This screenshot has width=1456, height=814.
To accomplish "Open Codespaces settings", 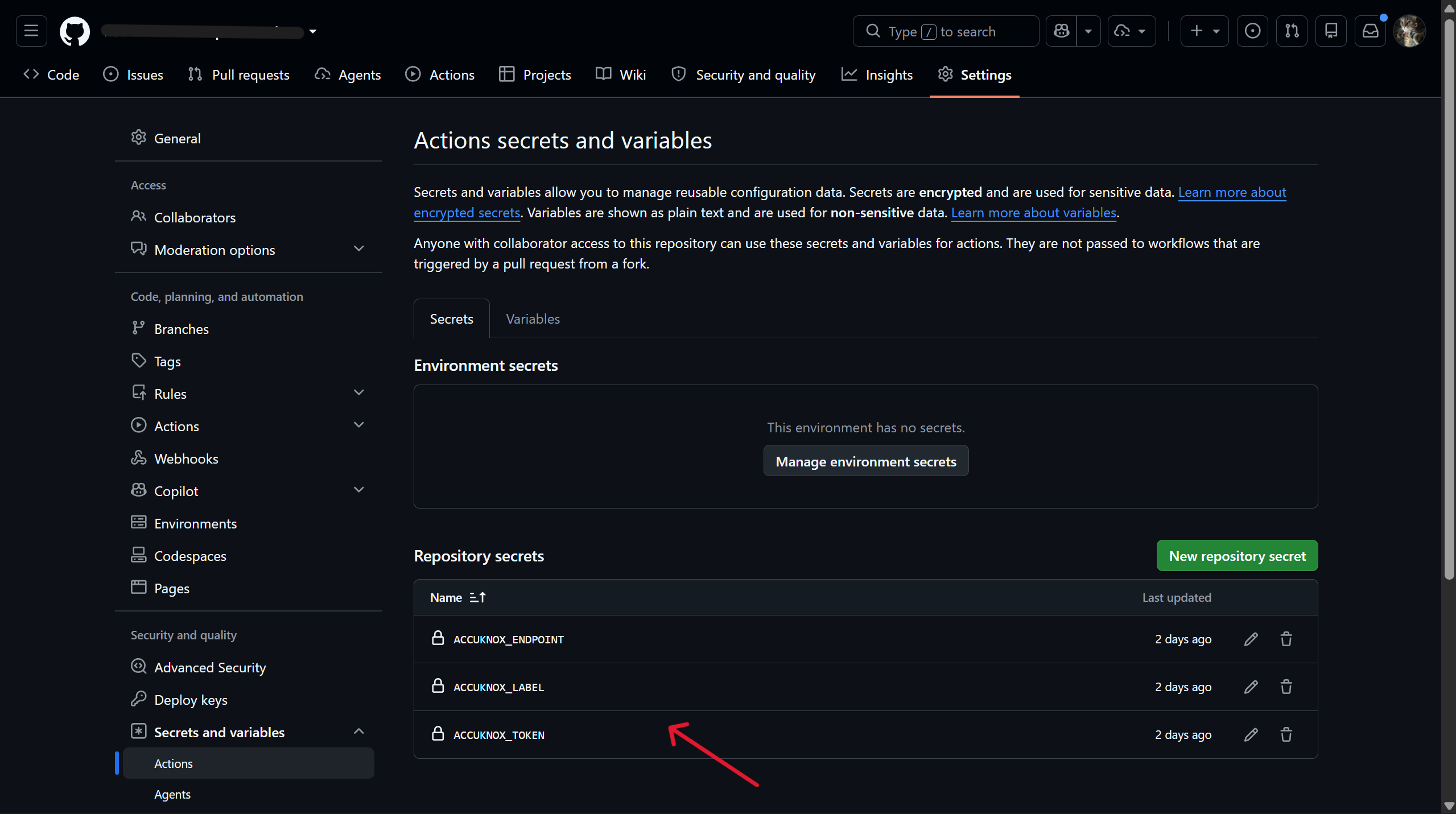I will [248, 556].
